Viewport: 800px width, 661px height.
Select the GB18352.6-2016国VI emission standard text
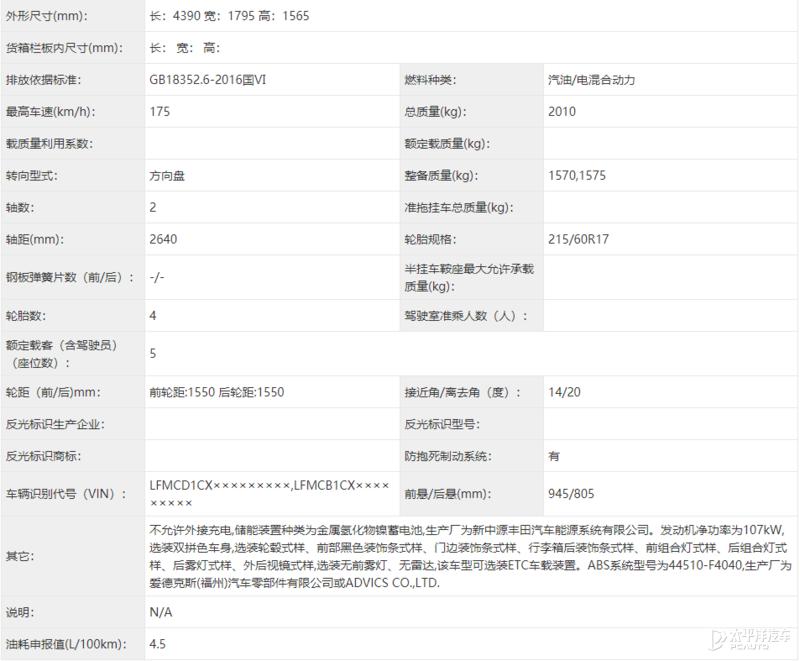point(209,77)
